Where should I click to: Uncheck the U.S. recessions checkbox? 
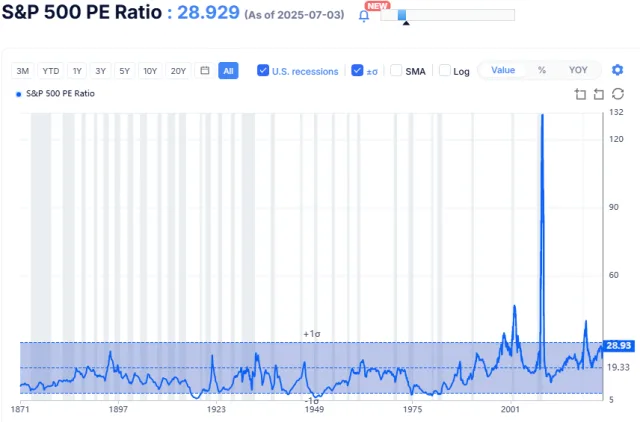click(263, 70)
